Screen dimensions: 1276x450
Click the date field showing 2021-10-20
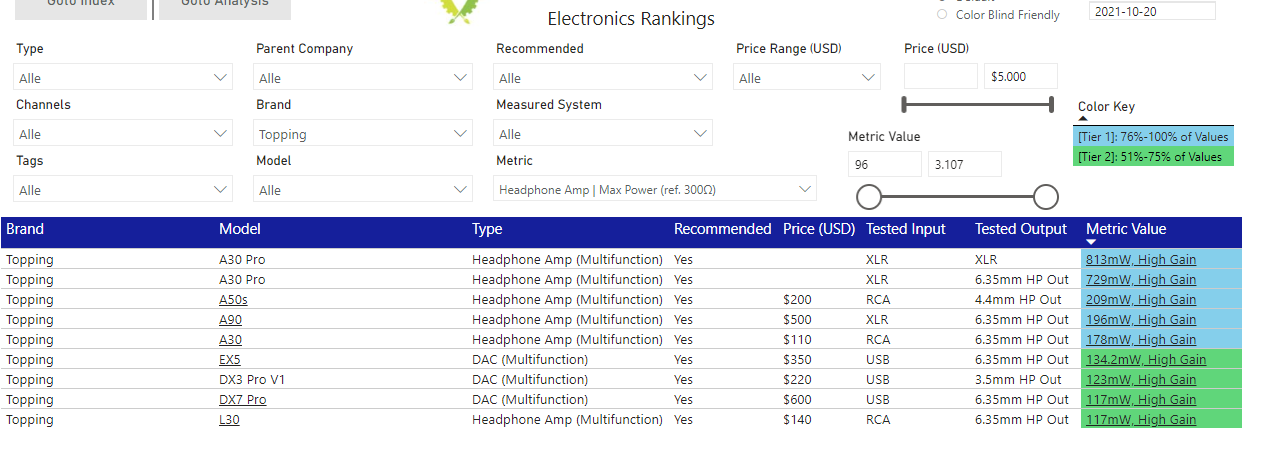1152,11
